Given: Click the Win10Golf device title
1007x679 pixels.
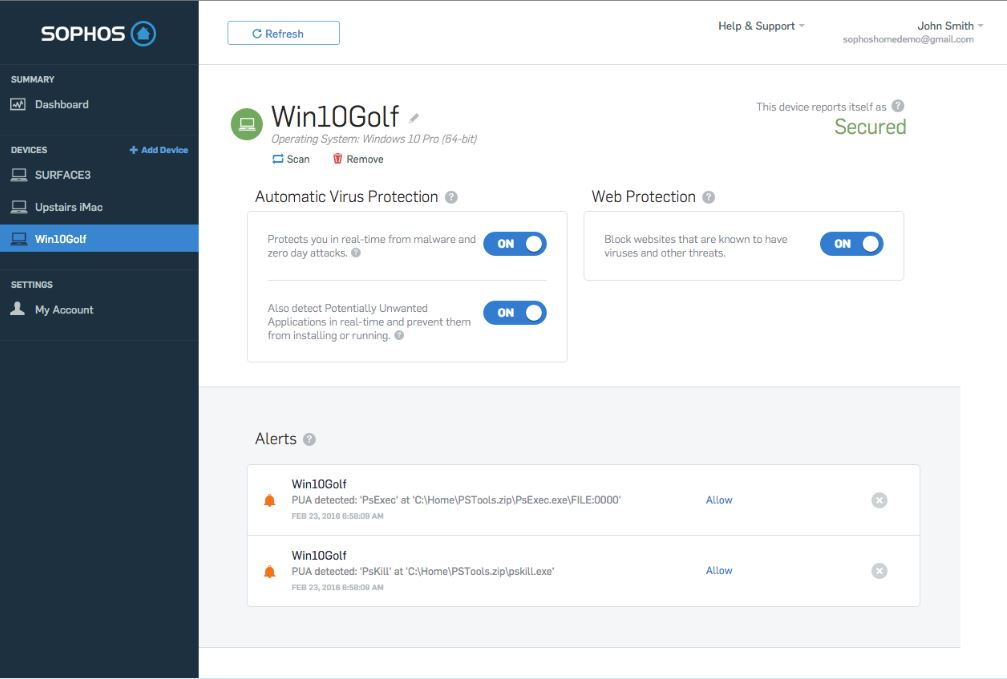Looking at the screenshot, I should (335, 117).
